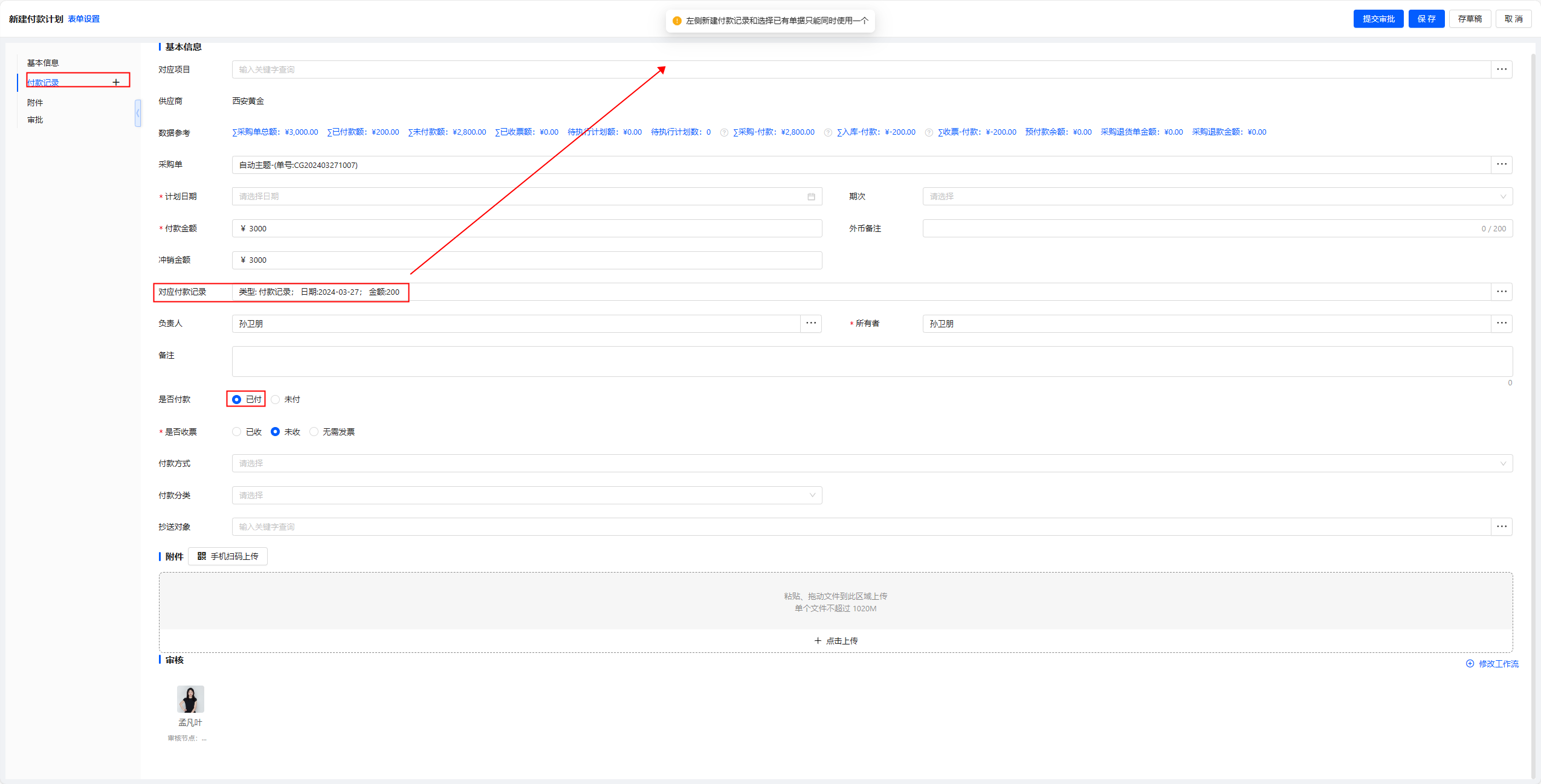
Task: Click the file drop area 粘贴、拖动文件到此区域上传
Action: click(836, 602)
